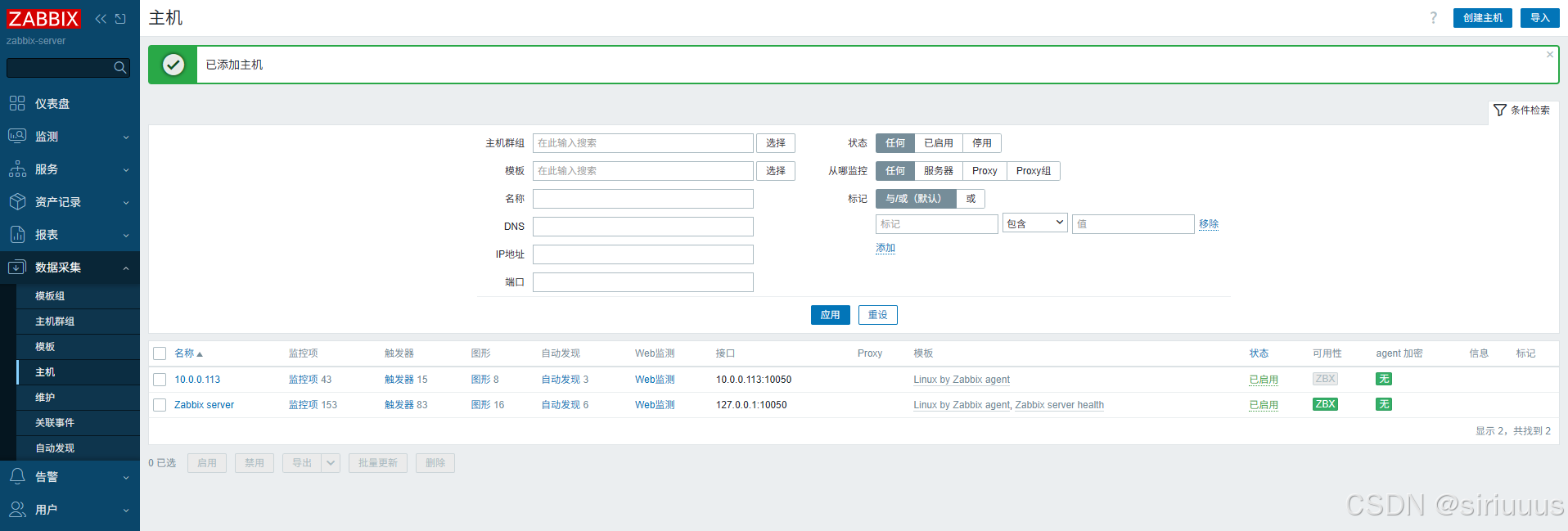
Task: Open 维护 submenu item
Action: coord(78,398)
